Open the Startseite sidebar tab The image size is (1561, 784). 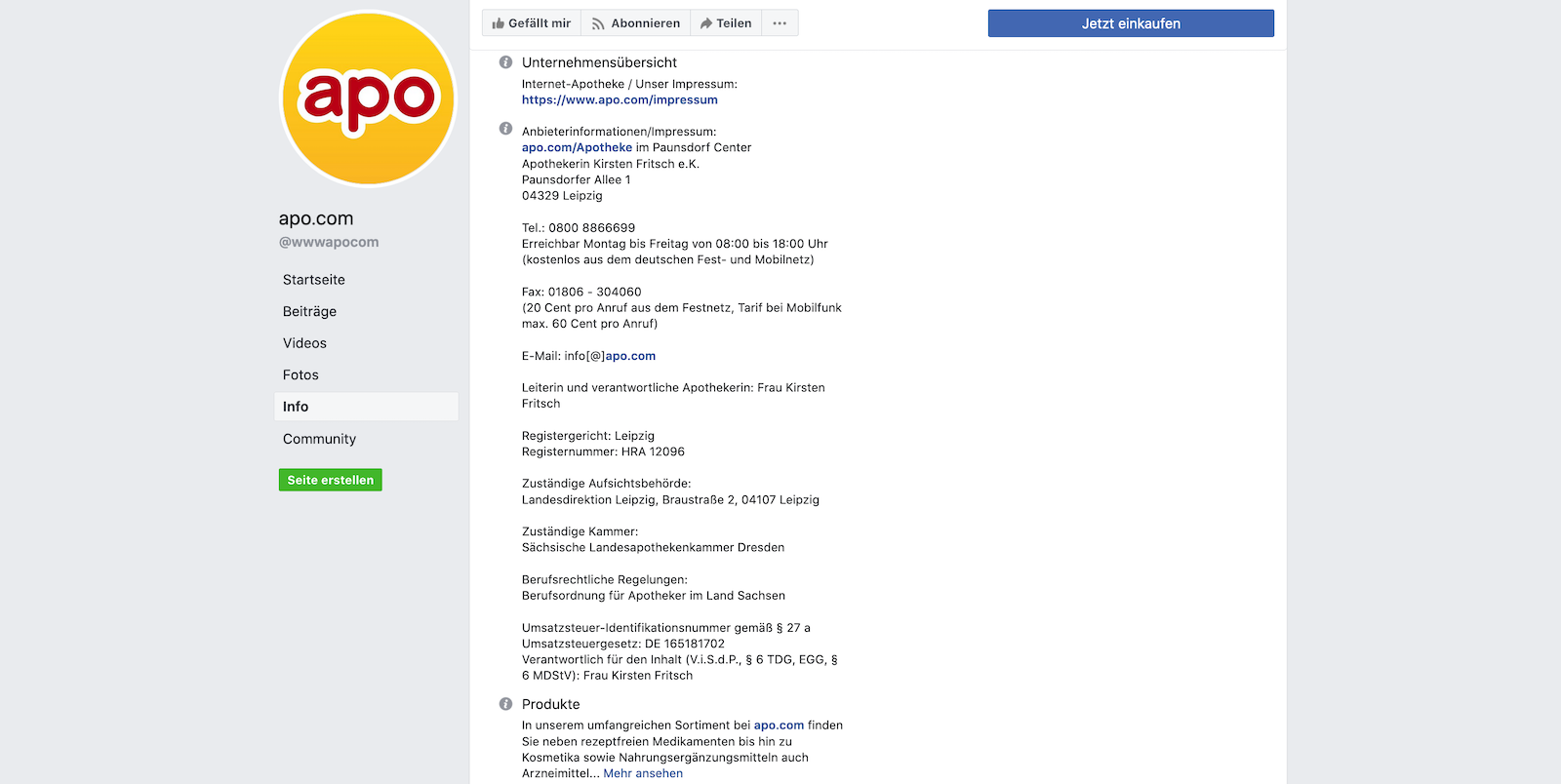[314, 280]
